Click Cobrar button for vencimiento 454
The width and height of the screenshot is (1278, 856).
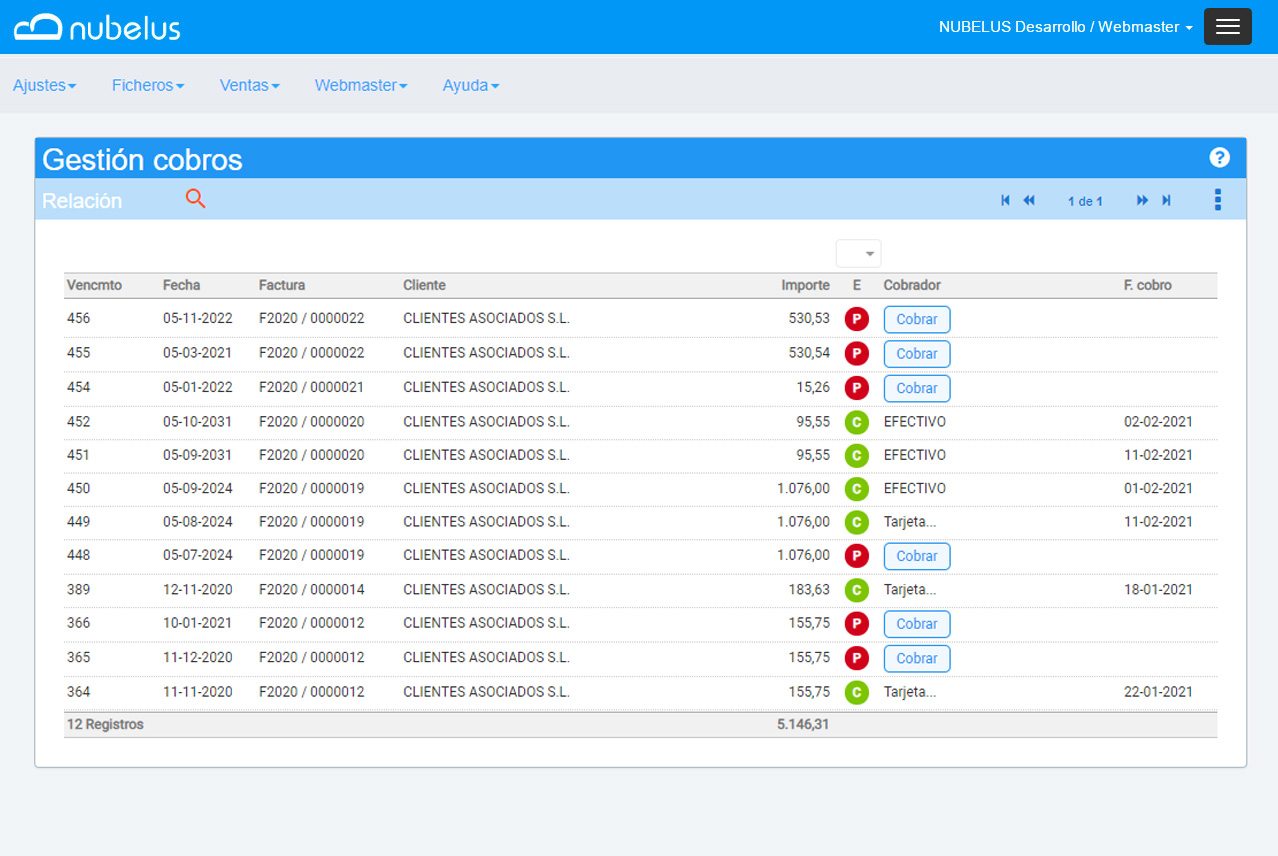917,388
